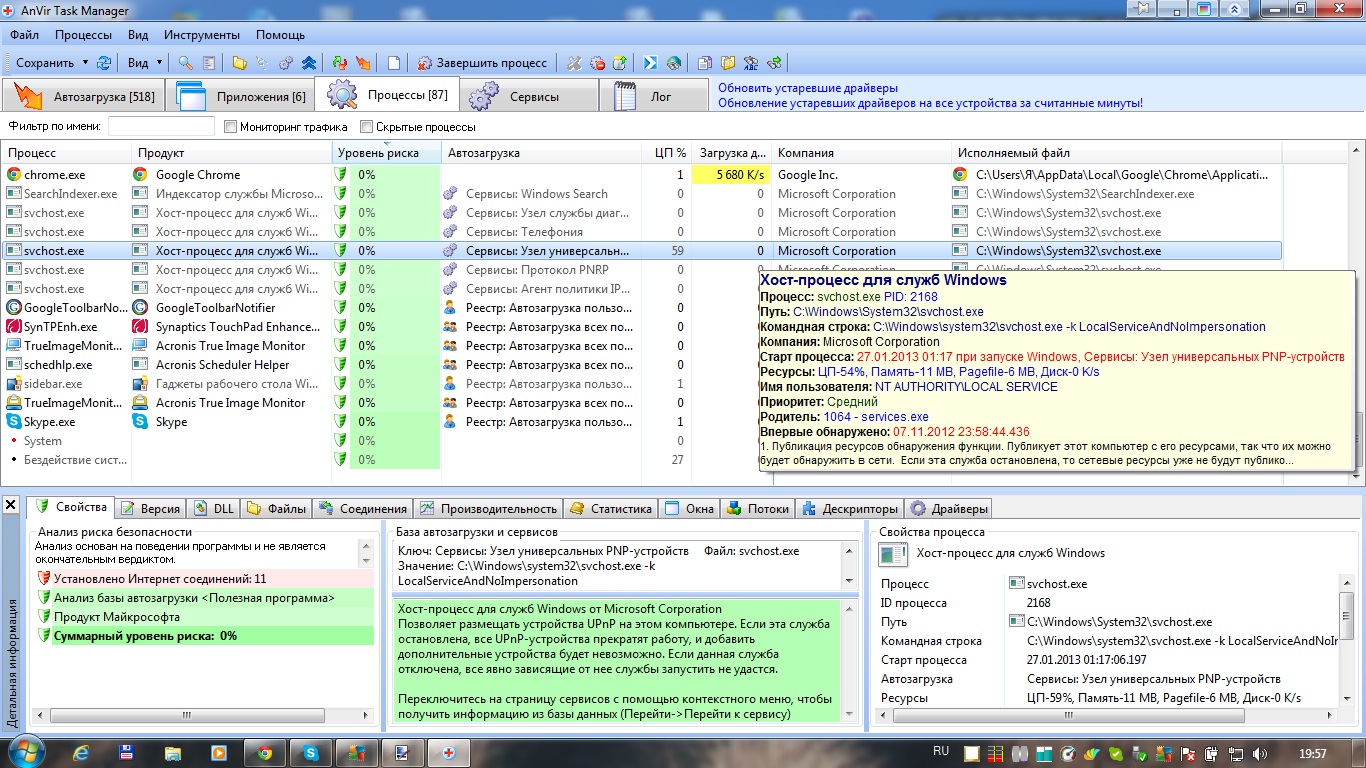The width and height of the screenshot is (1366, 768).
Task: Click the blue double-chevron toolbar icon
Action: coord(310,63)
